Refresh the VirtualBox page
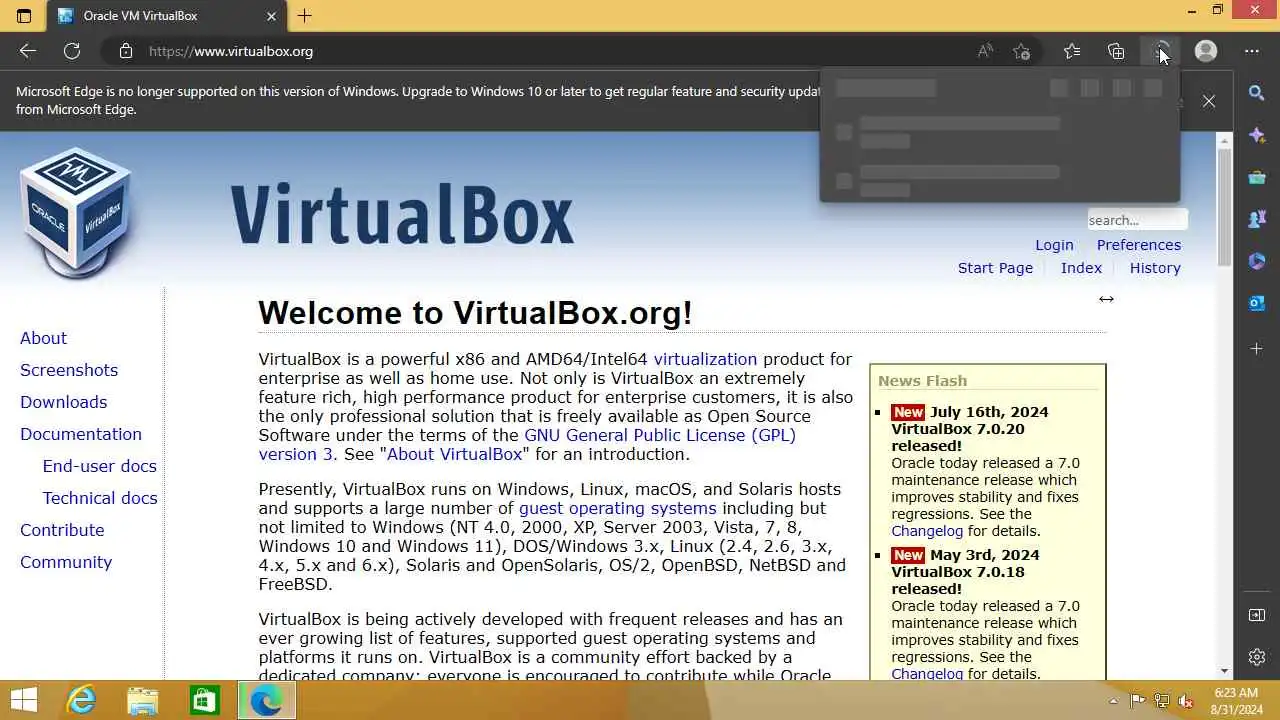Image resolution: width=1280 pixels, height=720 pixels. (72, 51)
